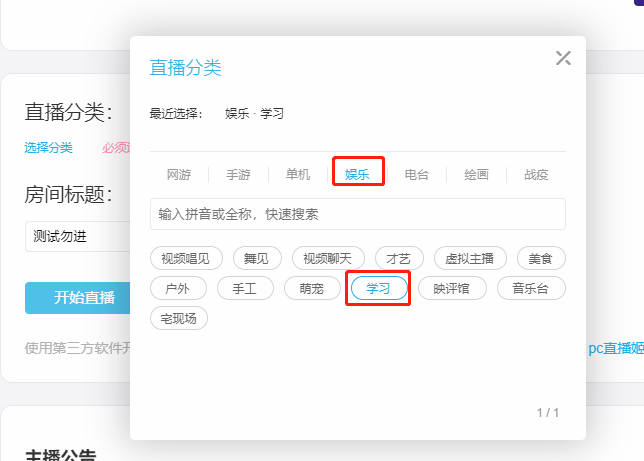Pick the 舞见 subcategory tag
644x461 pixels.
click(x=257, y=258)
